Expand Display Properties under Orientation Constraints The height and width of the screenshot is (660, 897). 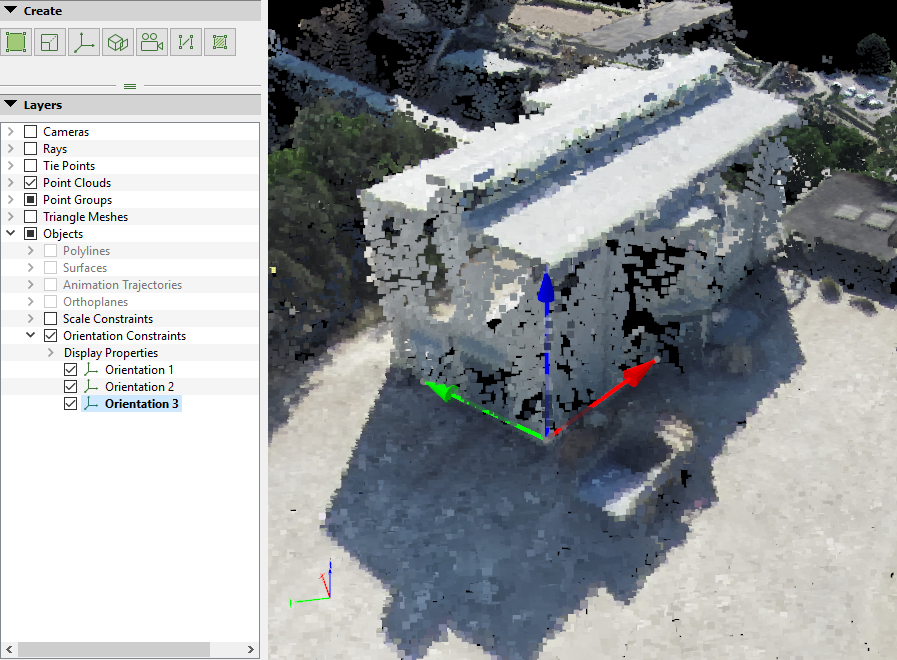[x=51, y=353]
